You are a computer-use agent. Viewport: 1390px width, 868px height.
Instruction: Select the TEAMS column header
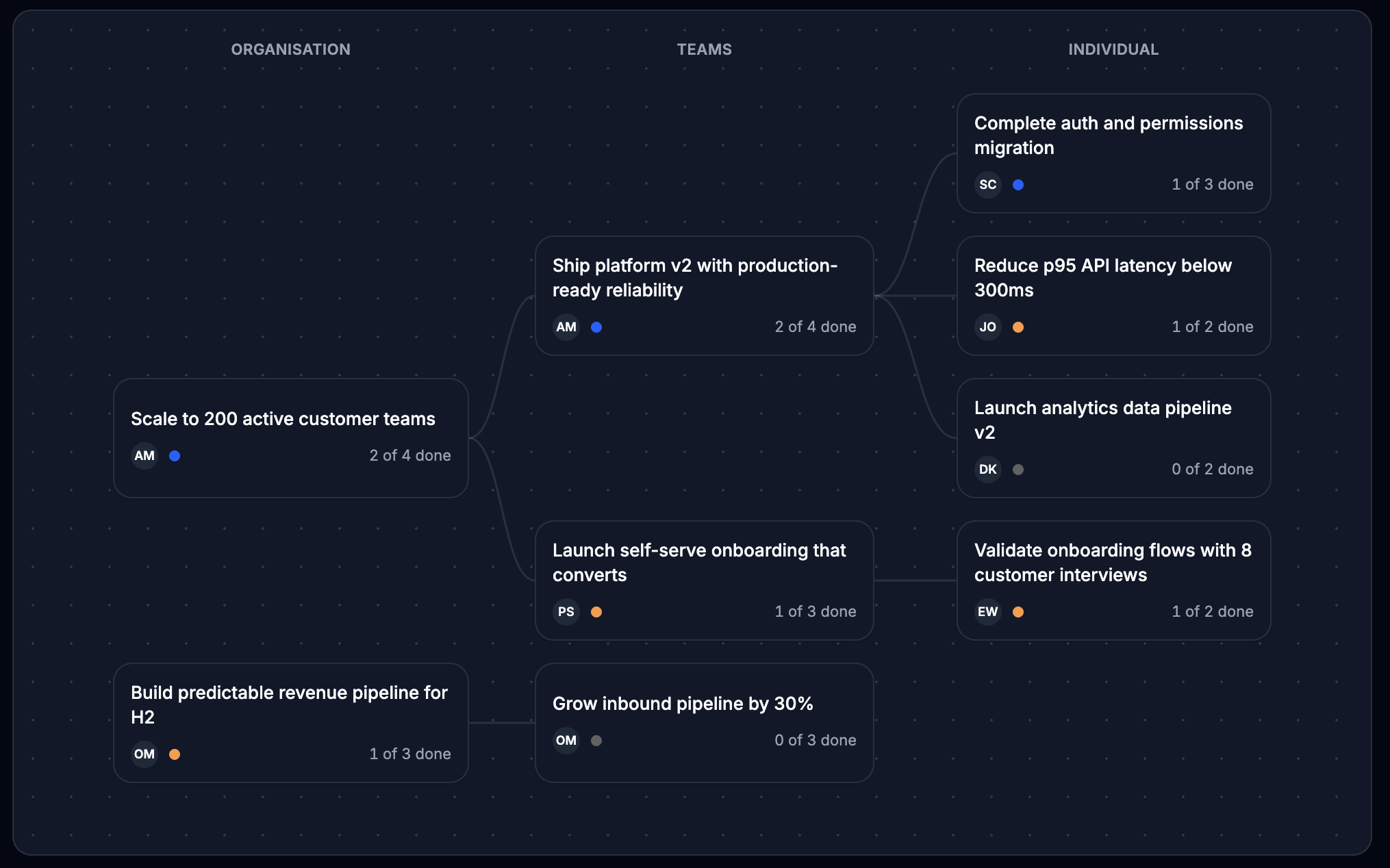coord(705,49)
